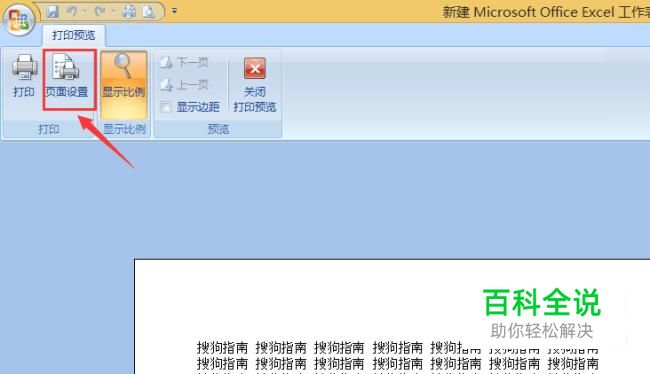The height and width of the screenshot is (374, 650).
Task: Click the 打印 printer button
Action: click(24, 76)
